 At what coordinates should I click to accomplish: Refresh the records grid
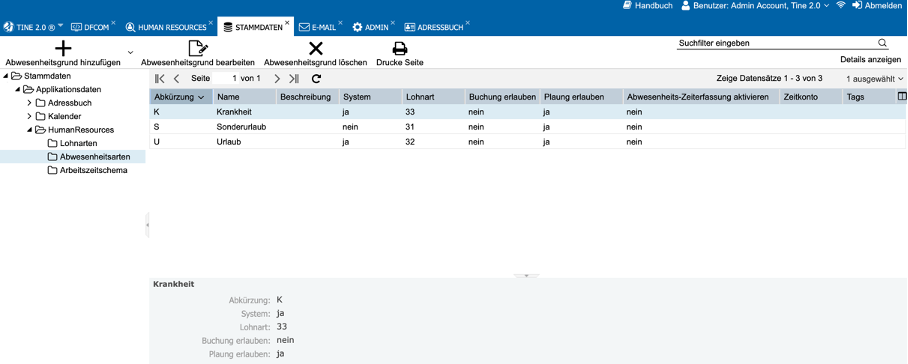click(316, 78)
